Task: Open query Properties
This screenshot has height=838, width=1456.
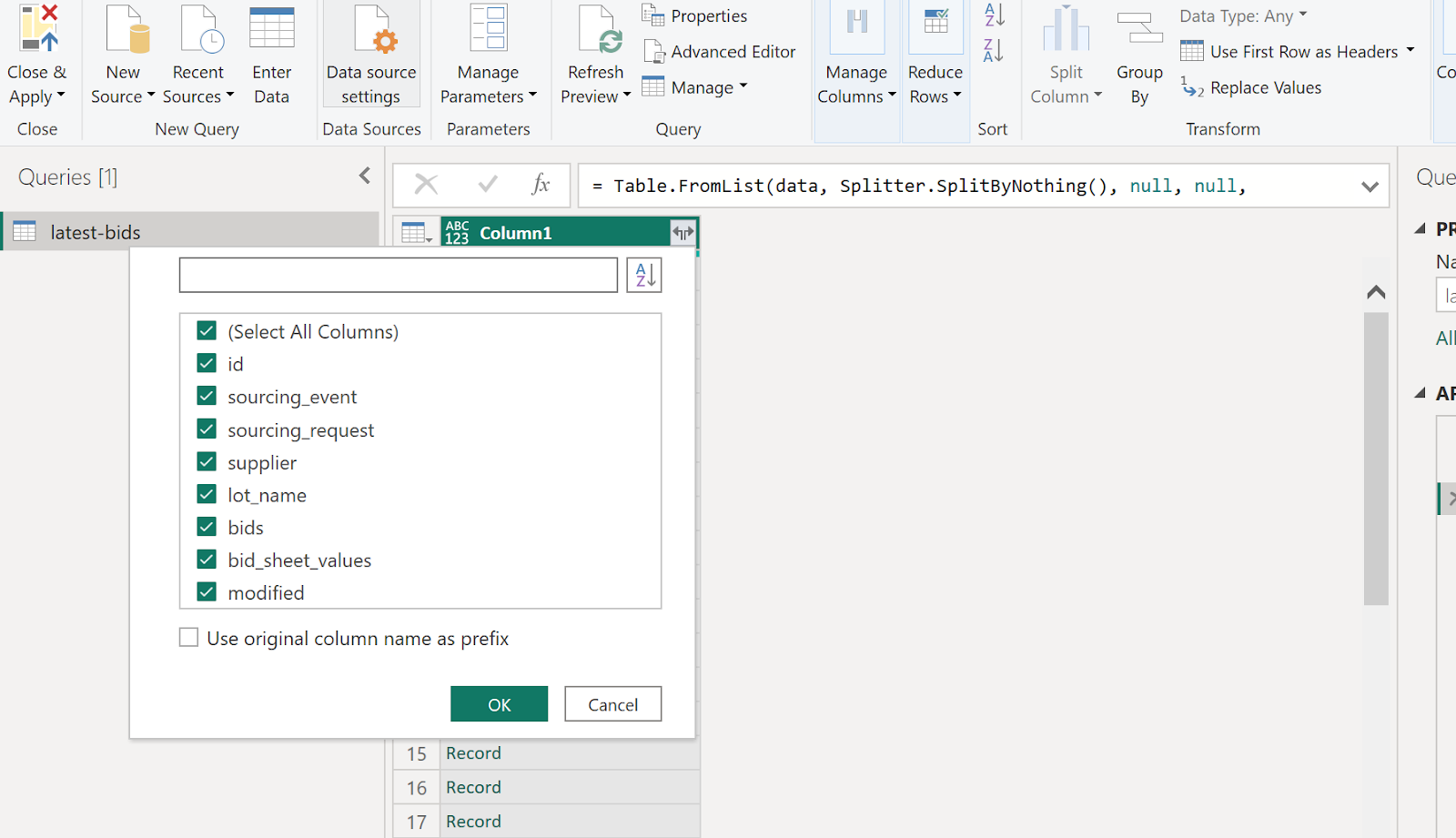Action: coord(694,15)
